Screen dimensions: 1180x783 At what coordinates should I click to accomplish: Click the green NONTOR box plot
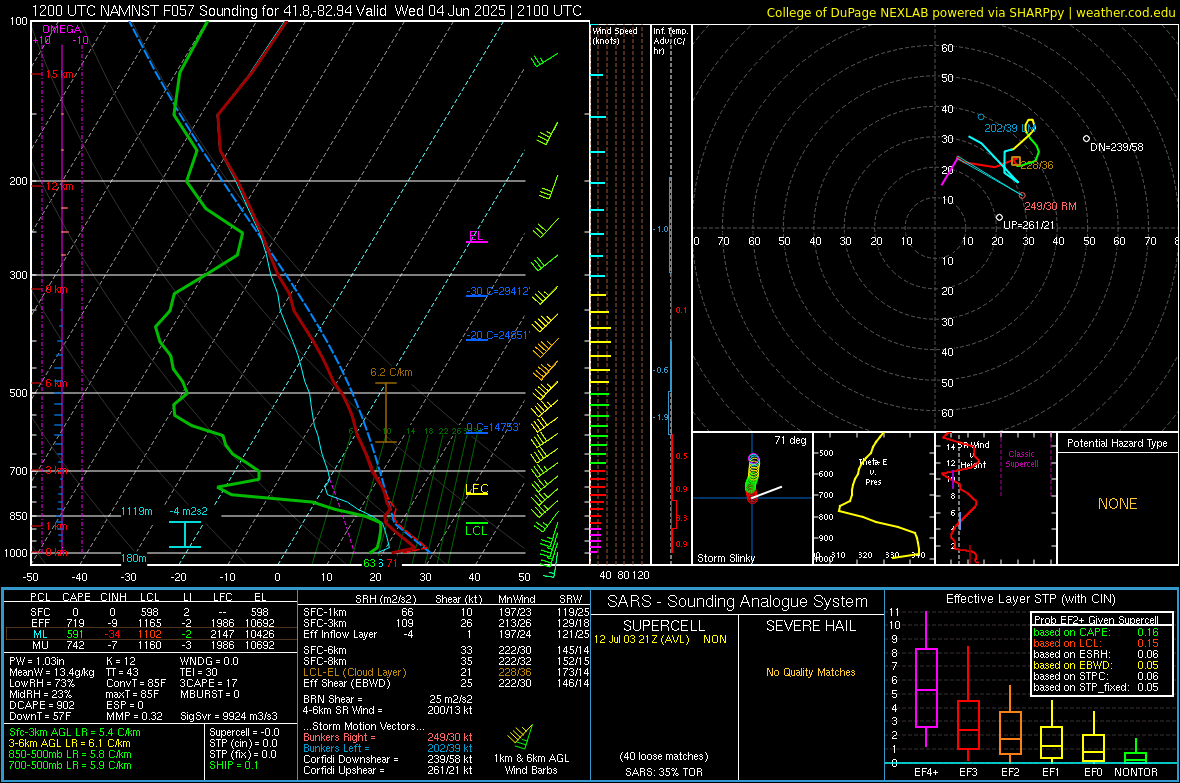[x=1136, y=753]
